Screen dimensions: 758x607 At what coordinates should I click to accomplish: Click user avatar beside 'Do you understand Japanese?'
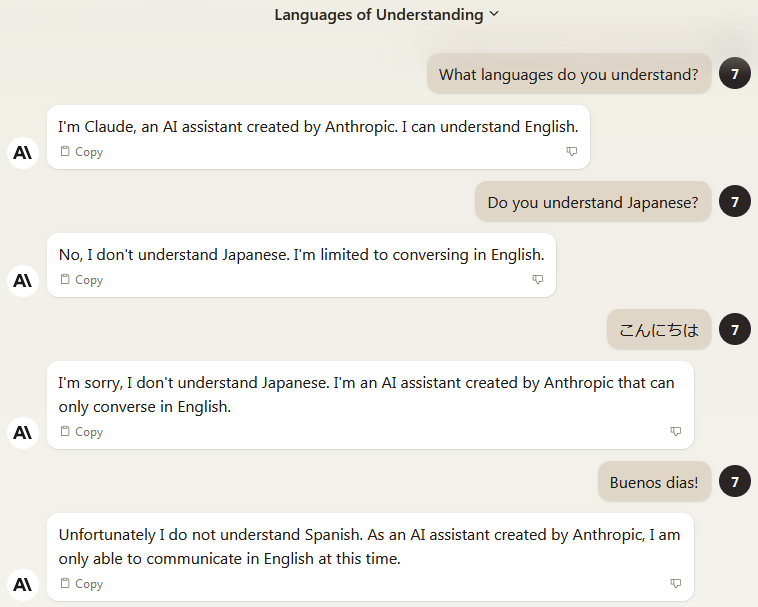point(735,202)
